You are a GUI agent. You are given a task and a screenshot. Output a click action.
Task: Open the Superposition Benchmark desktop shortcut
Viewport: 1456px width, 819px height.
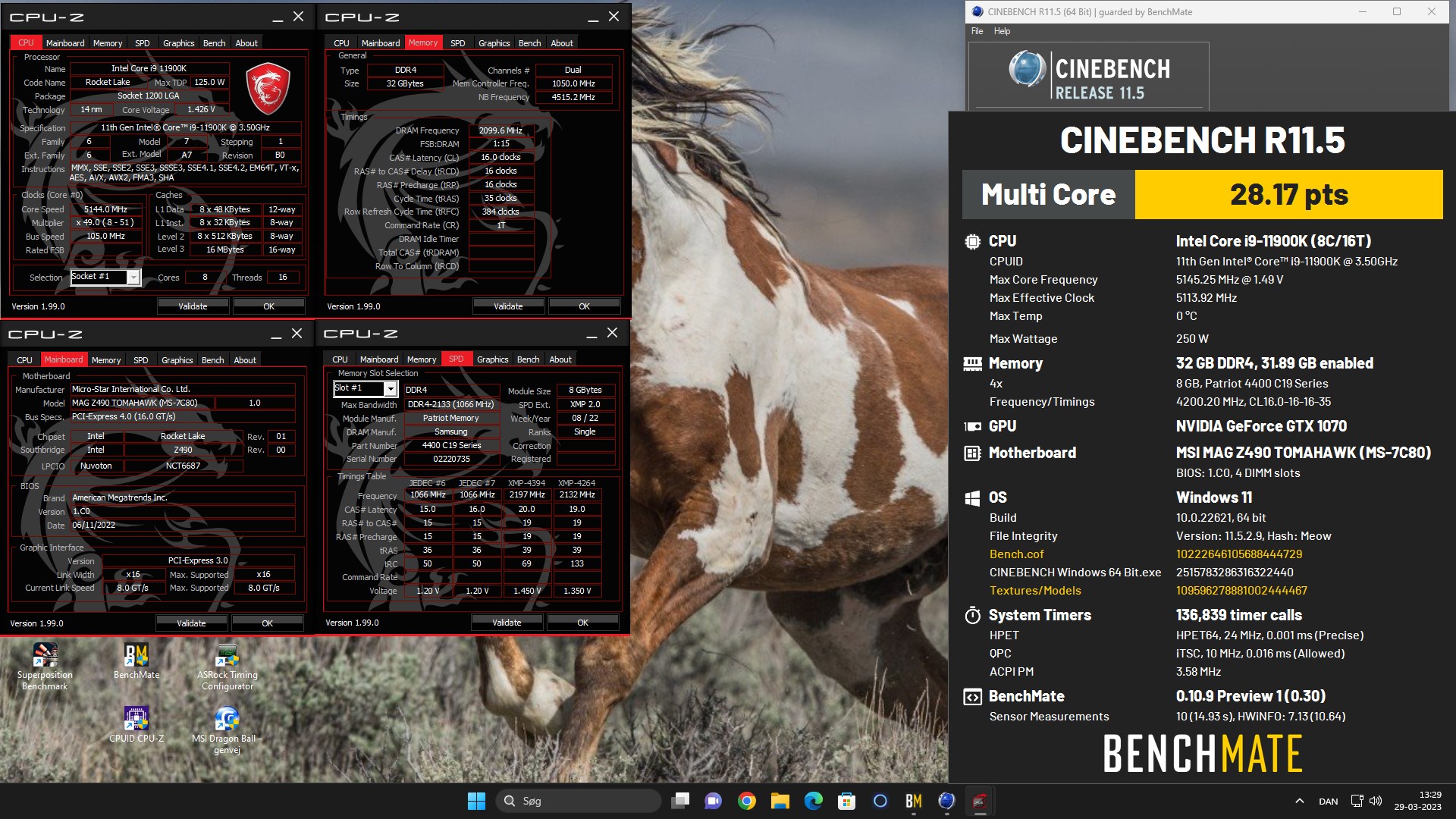[45, 667]
